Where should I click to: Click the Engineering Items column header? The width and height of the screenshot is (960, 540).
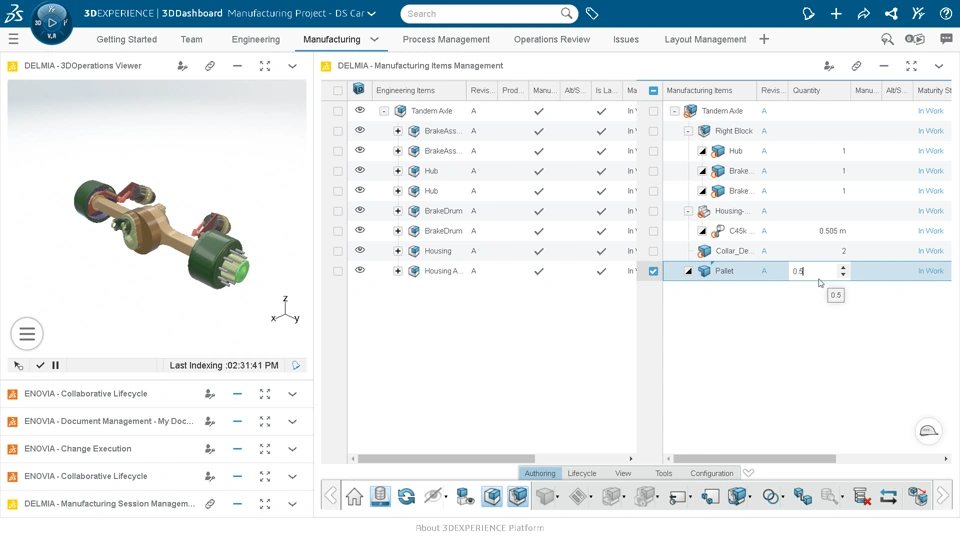click(x=419, y=91)
